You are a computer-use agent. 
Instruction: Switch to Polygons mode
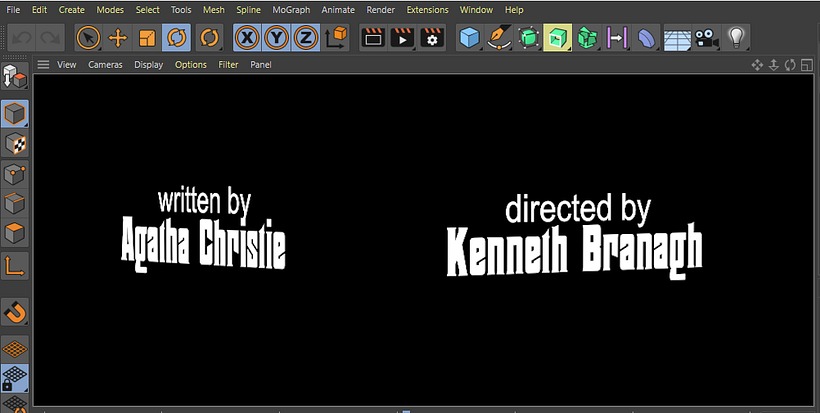click(15, 234)
